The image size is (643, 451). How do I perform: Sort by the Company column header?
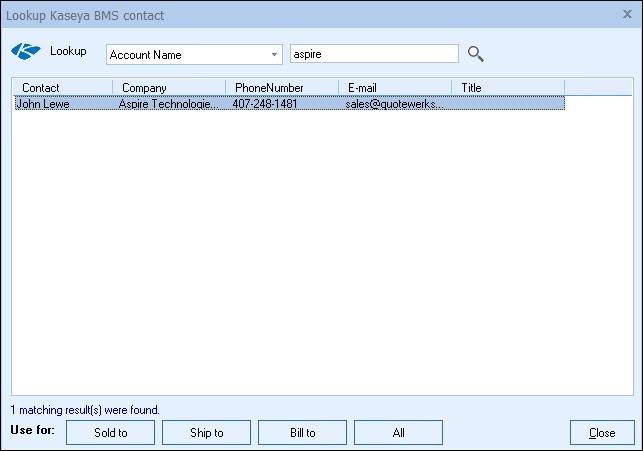pyautogui.click(x=169, y=88)
